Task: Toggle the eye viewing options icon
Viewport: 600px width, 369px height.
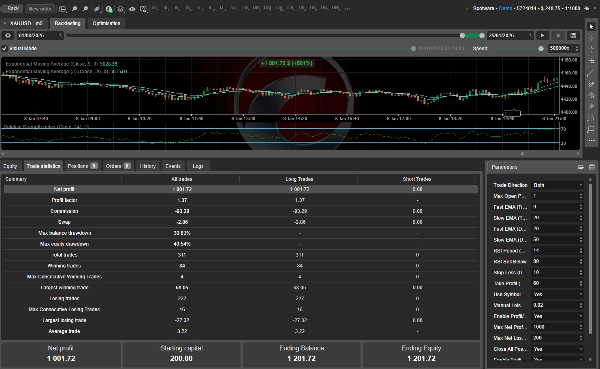Action: [x=132, y=8]
